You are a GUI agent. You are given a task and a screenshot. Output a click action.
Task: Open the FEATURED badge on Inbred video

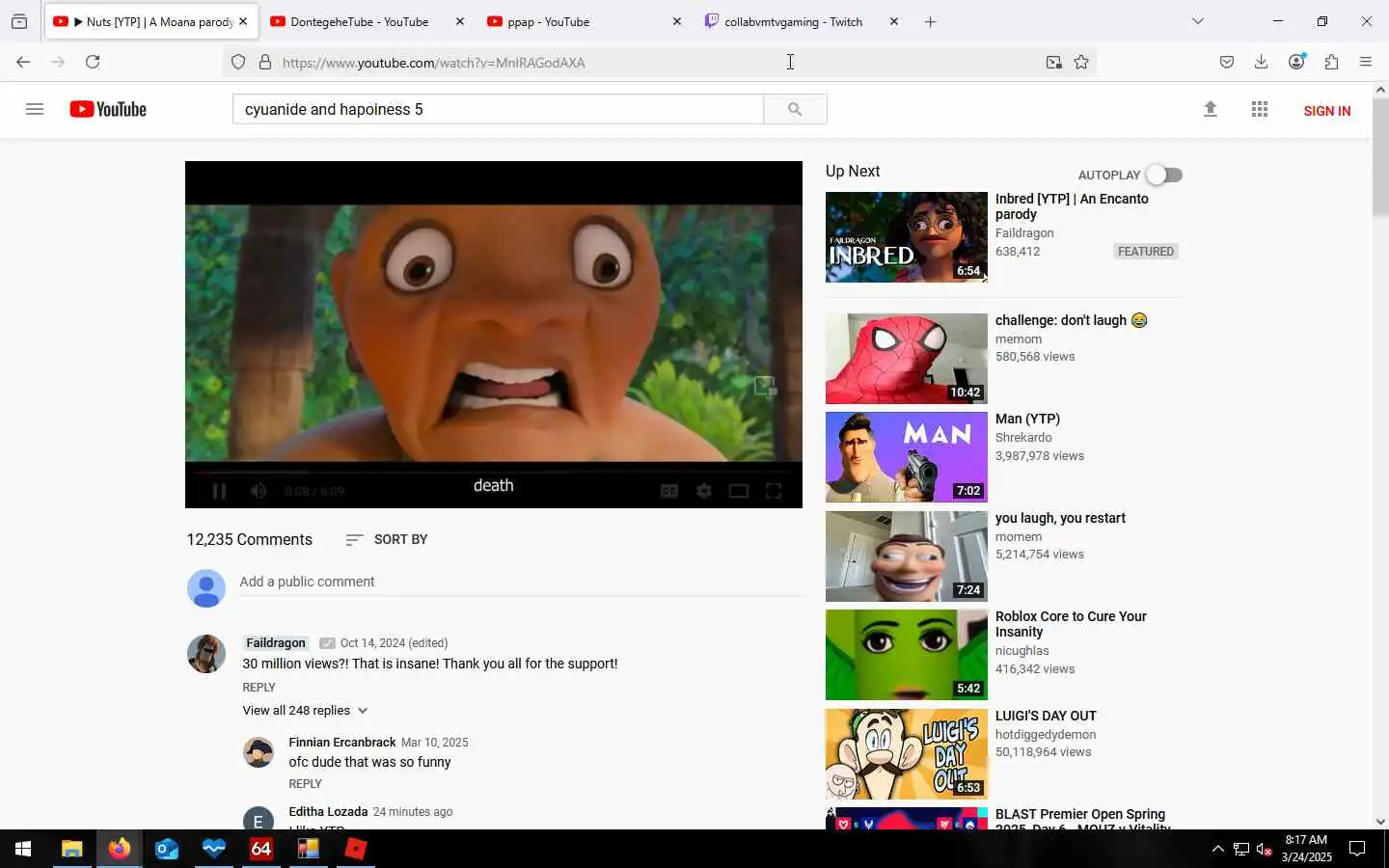(x=1146, y=251)
